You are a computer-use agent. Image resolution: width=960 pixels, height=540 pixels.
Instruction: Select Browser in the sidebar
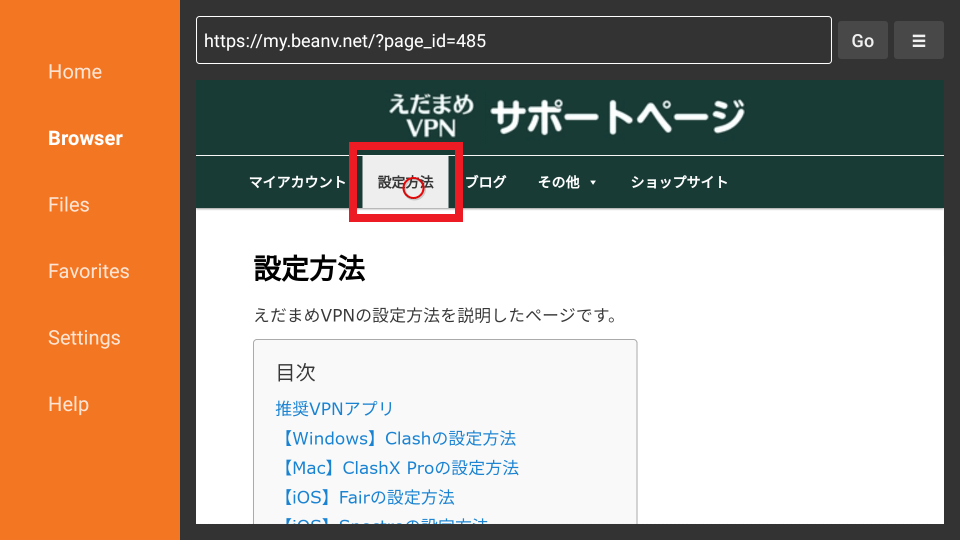(x=85, y=138)
